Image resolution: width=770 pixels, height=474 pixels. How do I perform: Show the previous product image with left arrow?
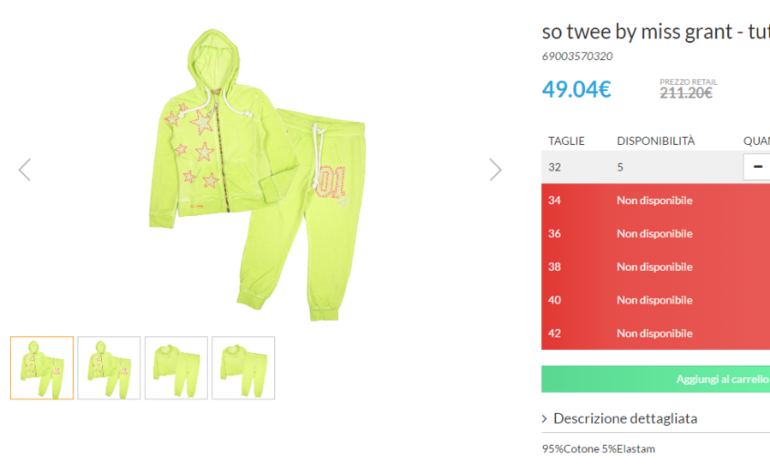click(25, 170)
